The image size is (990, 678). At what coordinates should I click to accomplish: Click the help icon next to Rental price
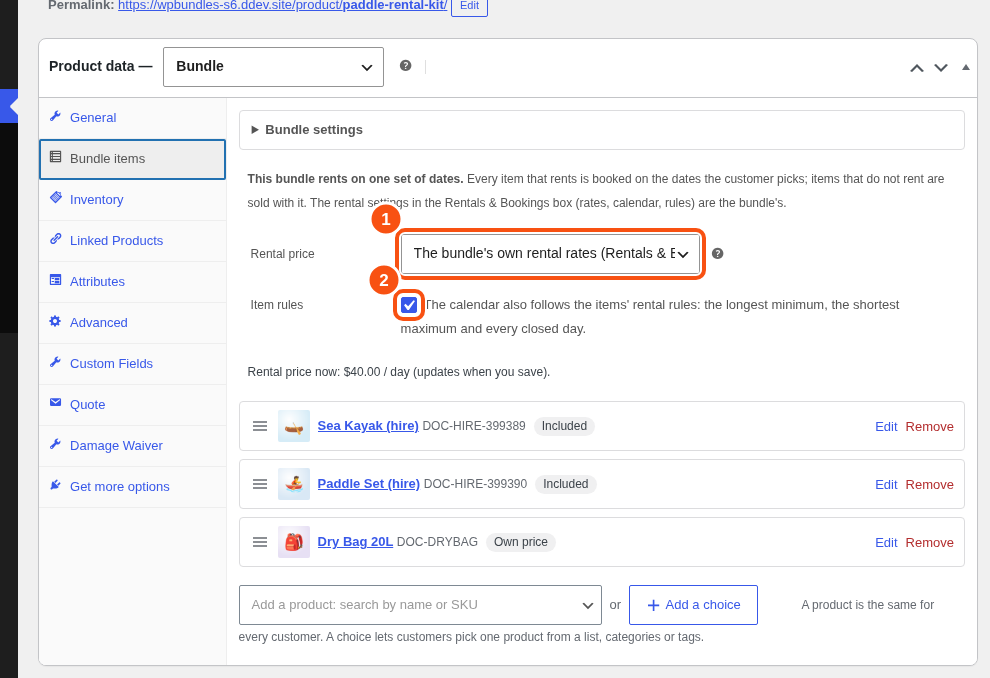pyautogui.click(x=717, y=253)
